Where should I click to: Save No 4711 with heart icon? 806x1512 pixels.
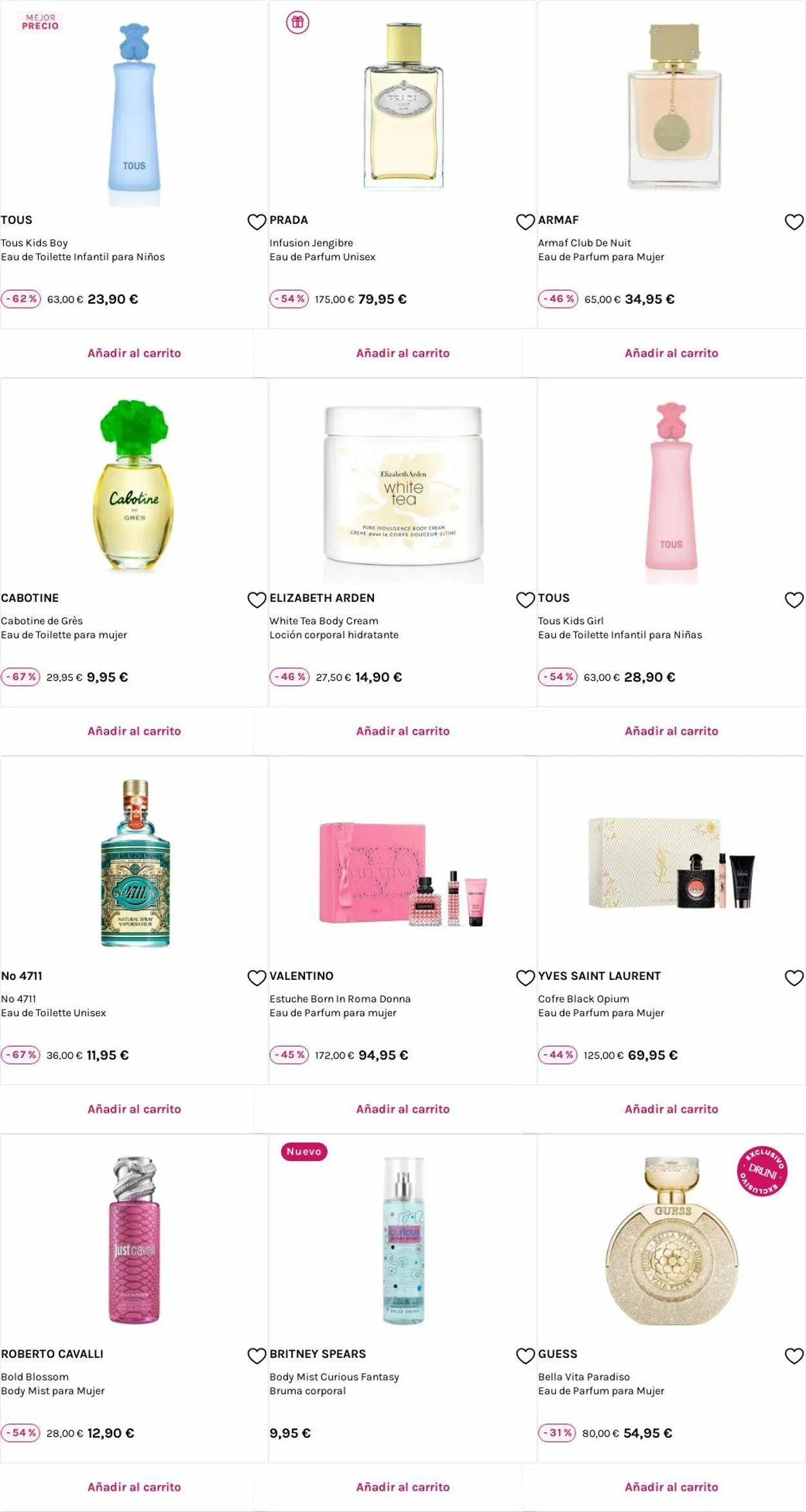point(257,978)
